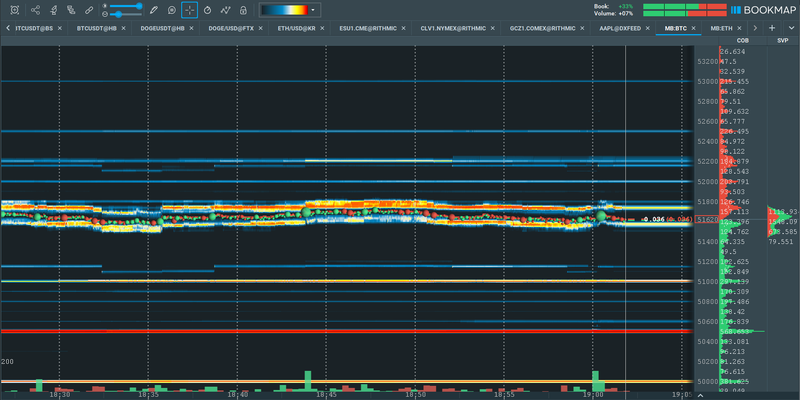Adjust the upper brightness slider handle
The width and height of the screenshot is (800, 400).
139,6
